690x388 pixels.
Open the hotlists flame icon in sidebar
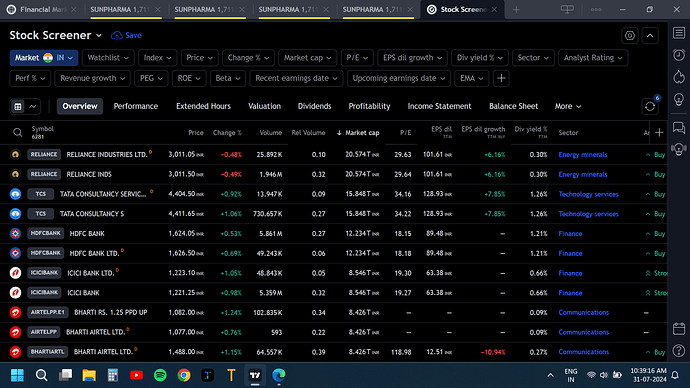(679, 77)
